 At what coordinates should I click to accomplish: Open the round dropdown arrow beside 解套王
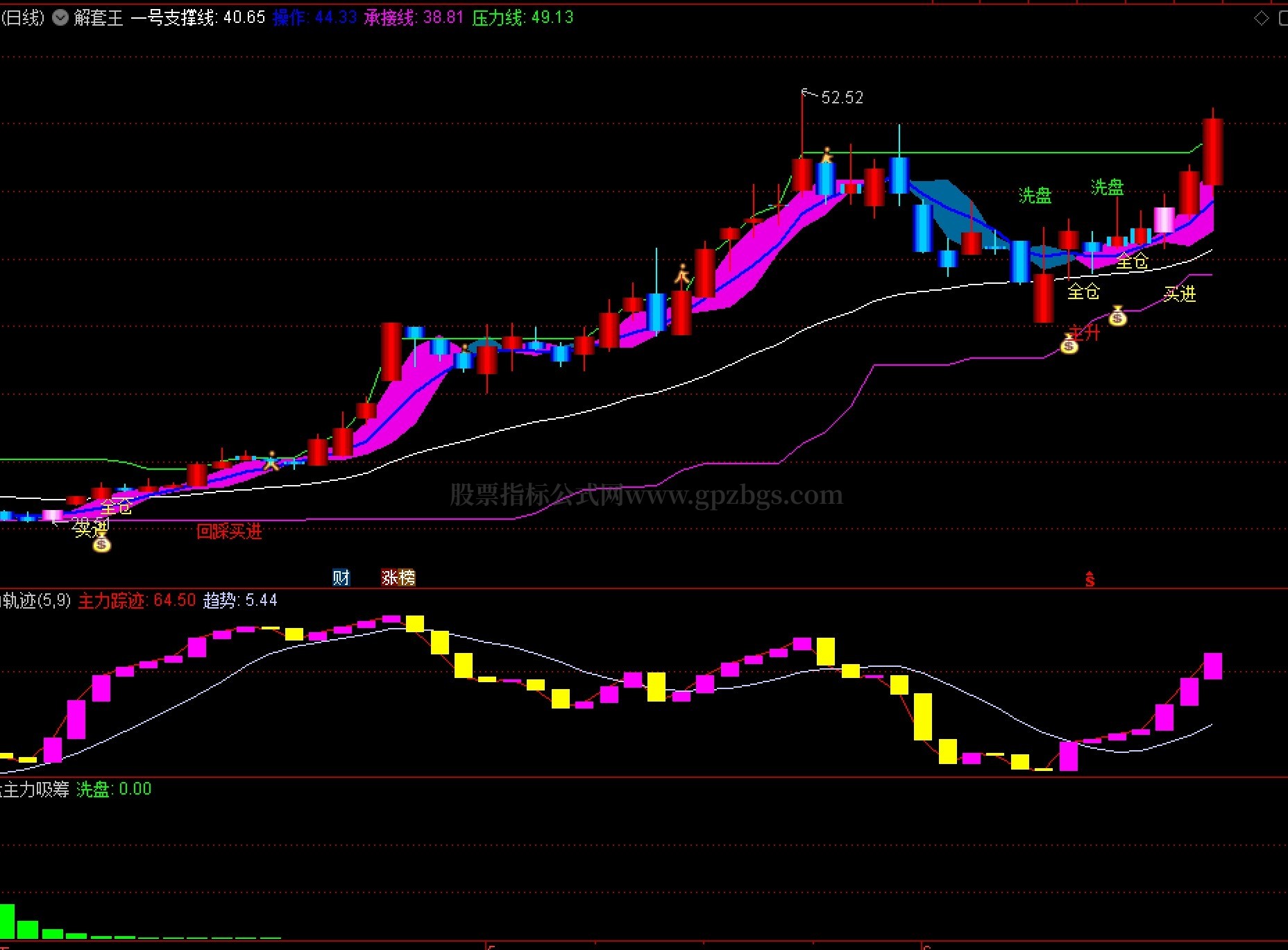[x=61, y=18]
